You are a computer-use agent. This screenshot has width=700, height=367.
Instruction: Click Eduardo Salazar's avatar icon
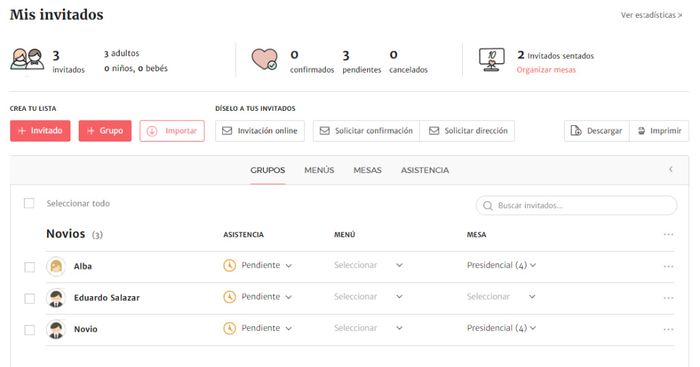point(56,298)
